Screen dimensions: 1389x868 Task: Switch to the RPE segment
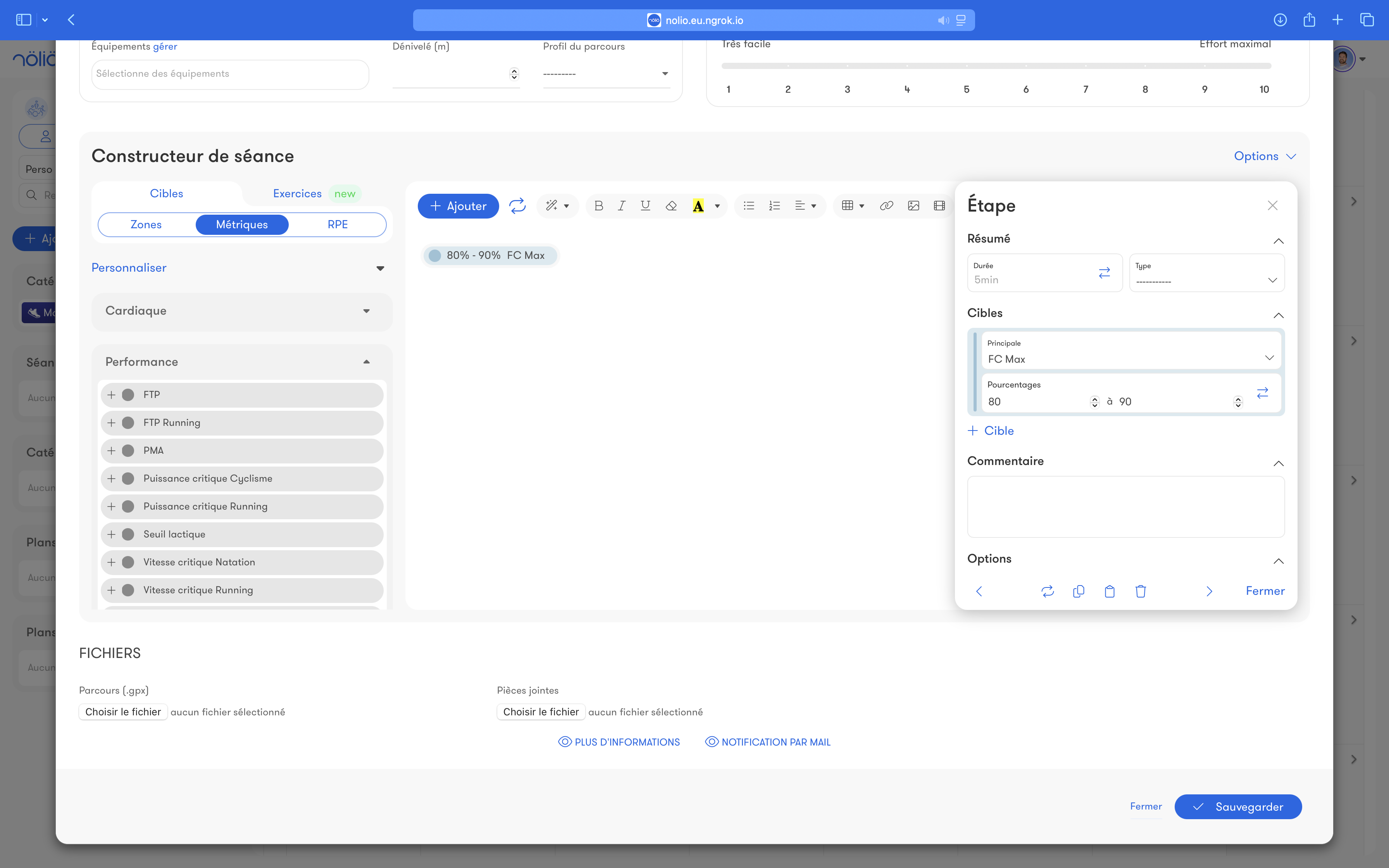coord(338,224)
